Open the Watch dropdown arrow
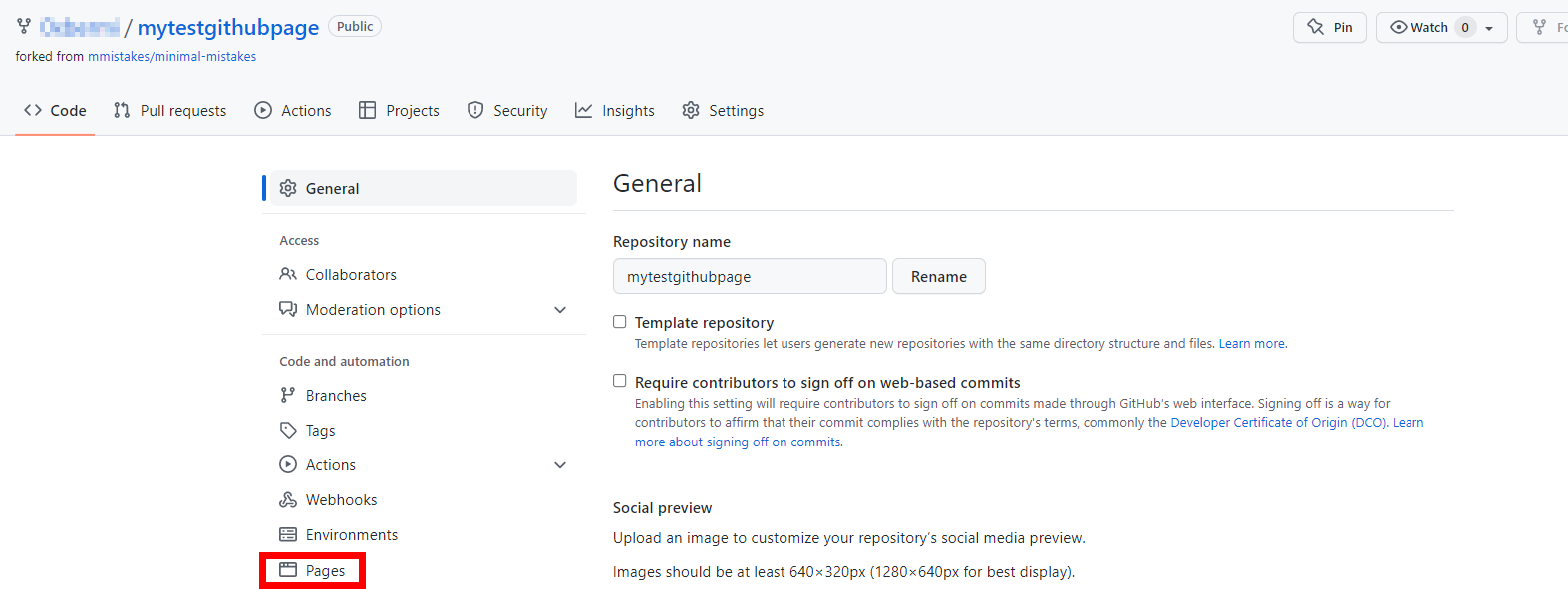 pos(1489,28)
